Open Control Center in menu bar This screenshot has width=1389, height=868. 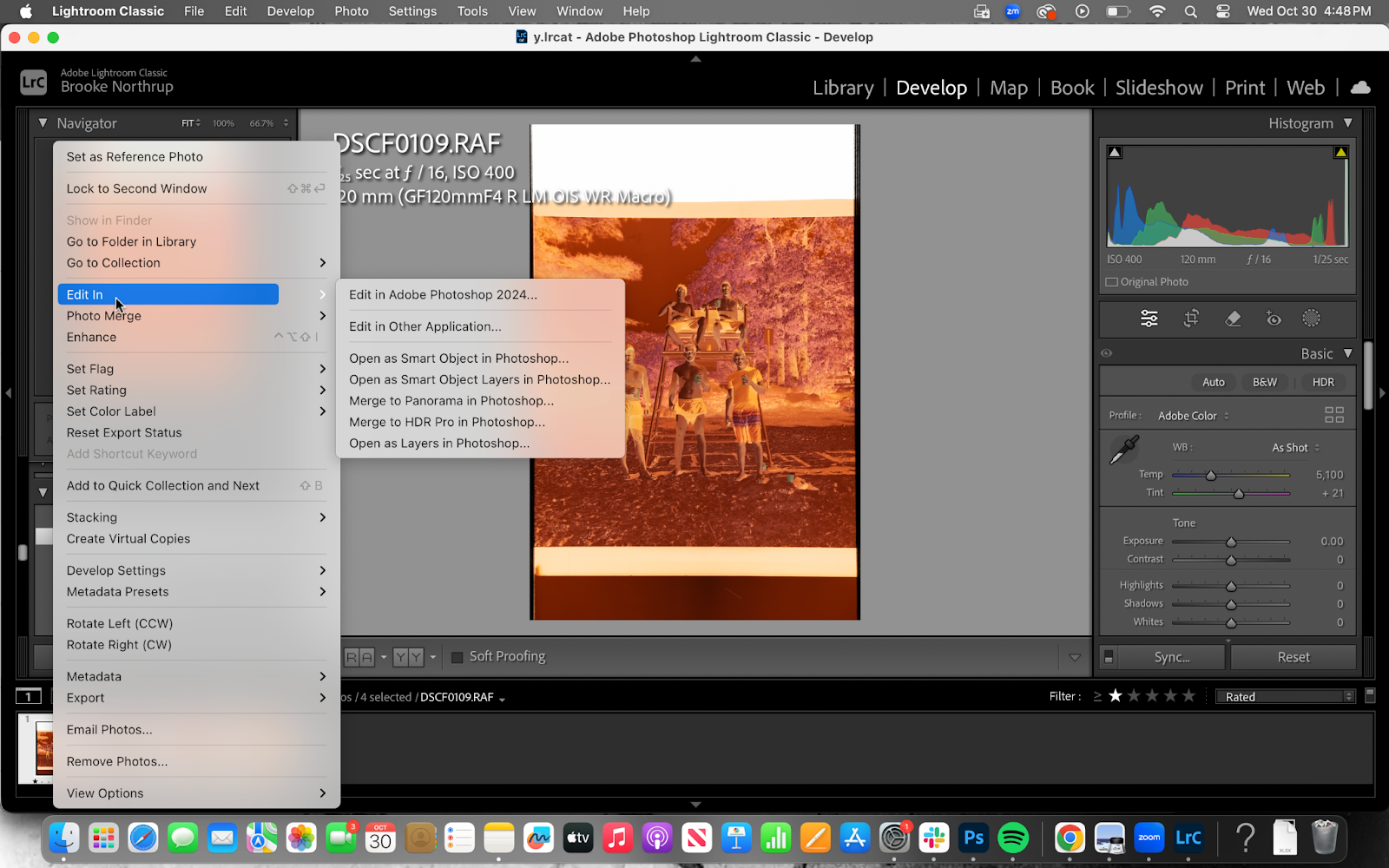(x=1223, y=11)
